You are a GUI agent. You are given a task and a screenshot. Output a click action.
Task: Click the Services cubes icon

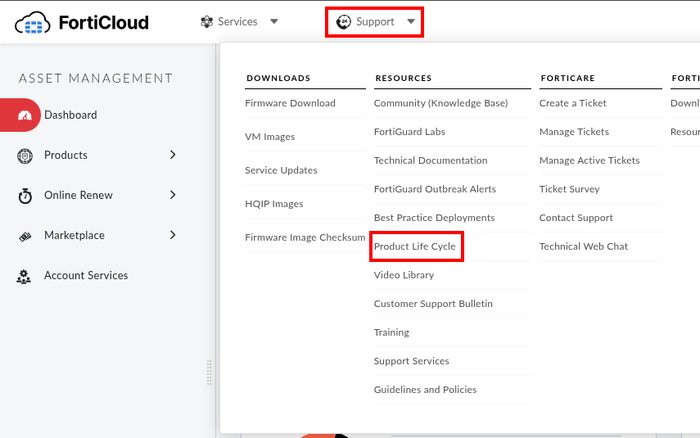207,21
